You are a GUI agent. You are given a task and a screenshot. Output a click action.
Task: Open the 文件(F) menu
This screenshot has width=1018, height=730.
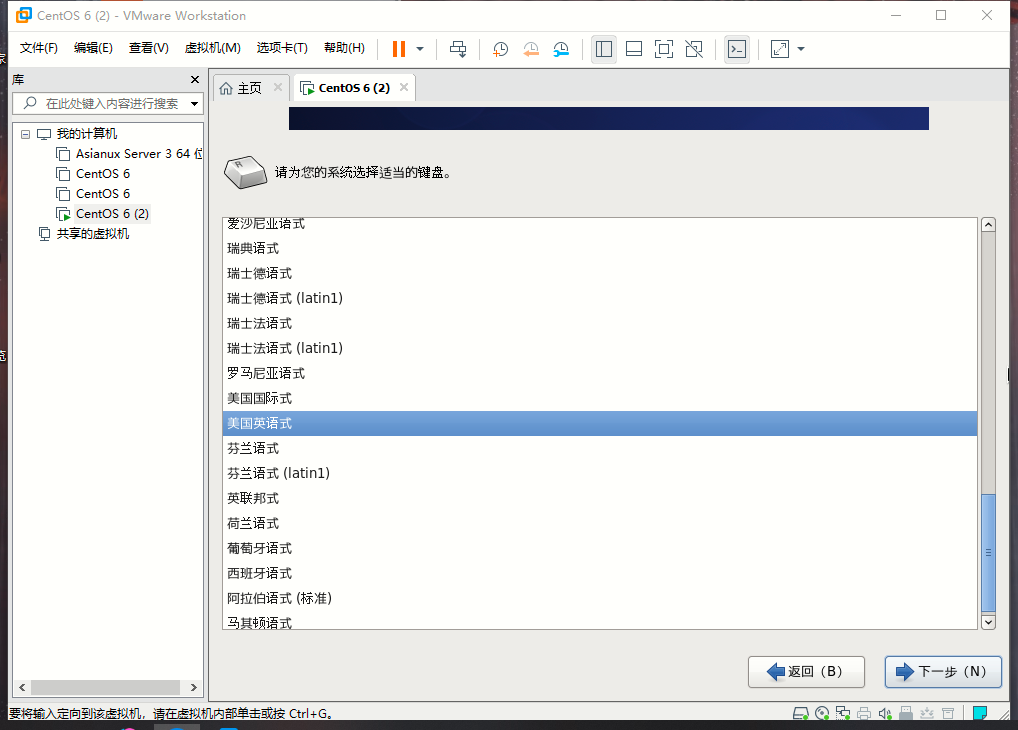click(39, 48)
